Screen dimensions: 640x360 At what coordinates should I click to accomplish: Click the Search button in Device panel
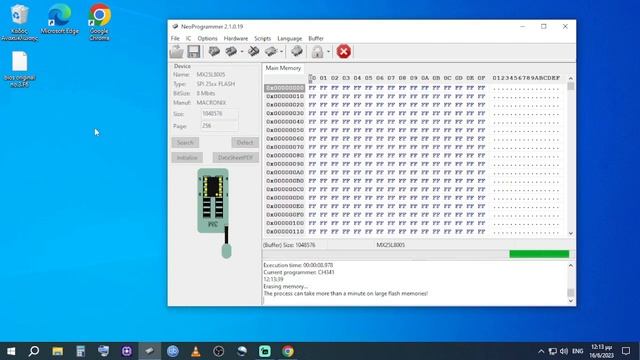tap(185, 142)
